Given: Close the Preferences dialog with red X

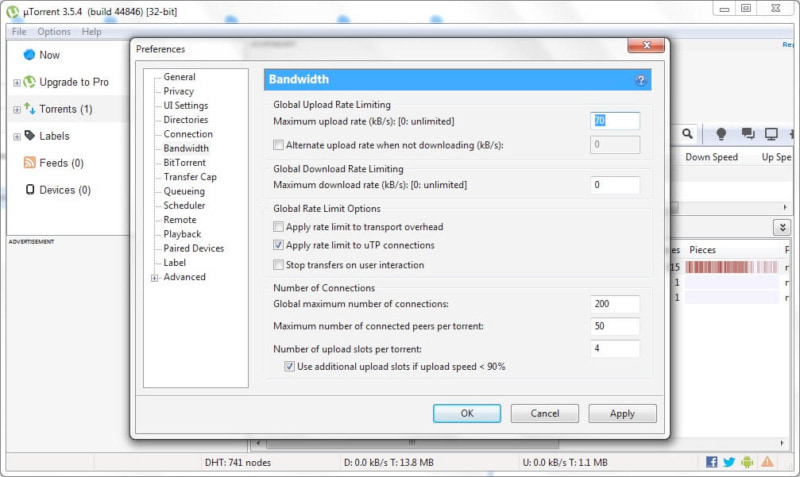Looking at the screenshot, I should pyautogui.click(x=646, y=45).
